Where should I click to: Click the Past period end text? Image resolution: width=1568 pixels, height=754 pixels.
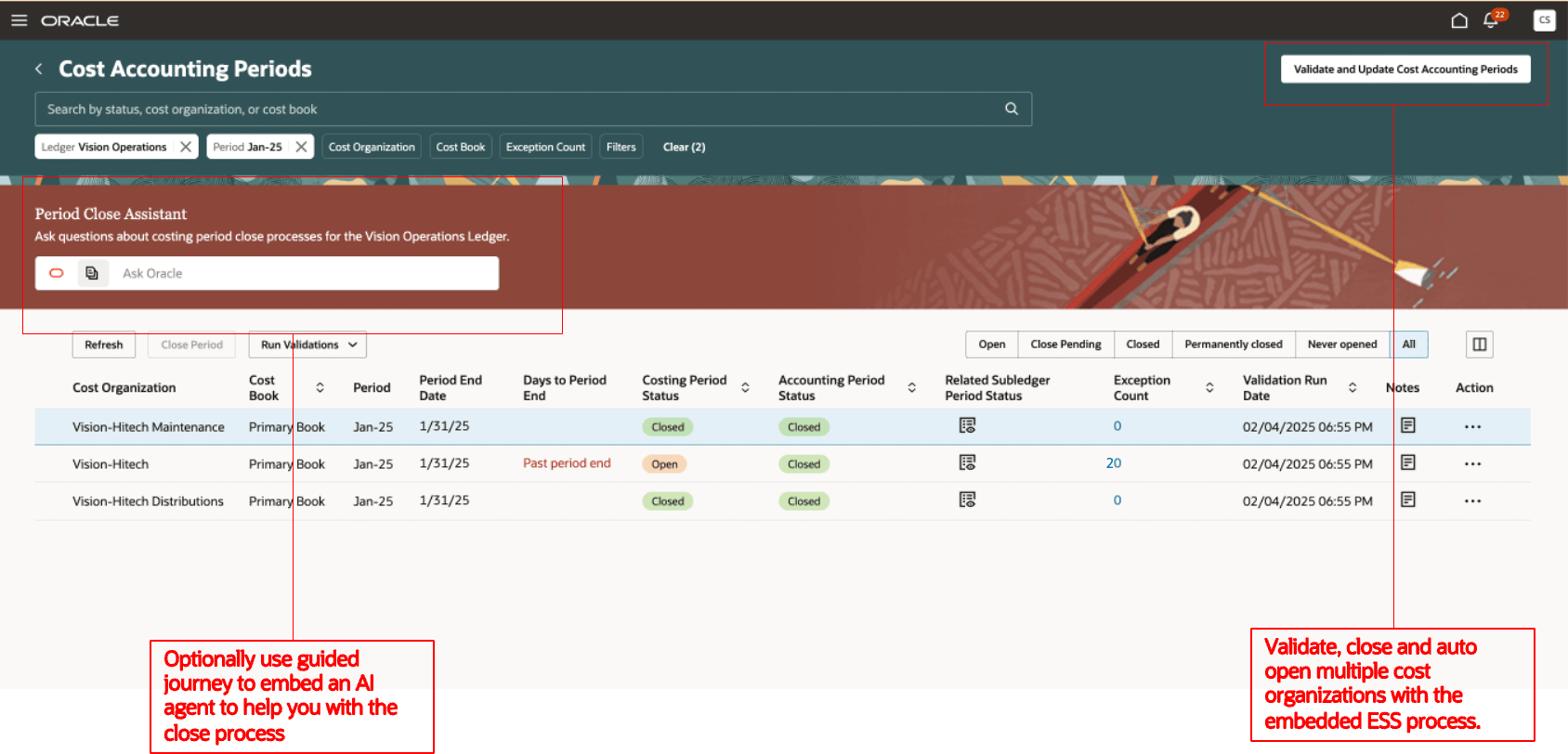[x=567, y=462]
